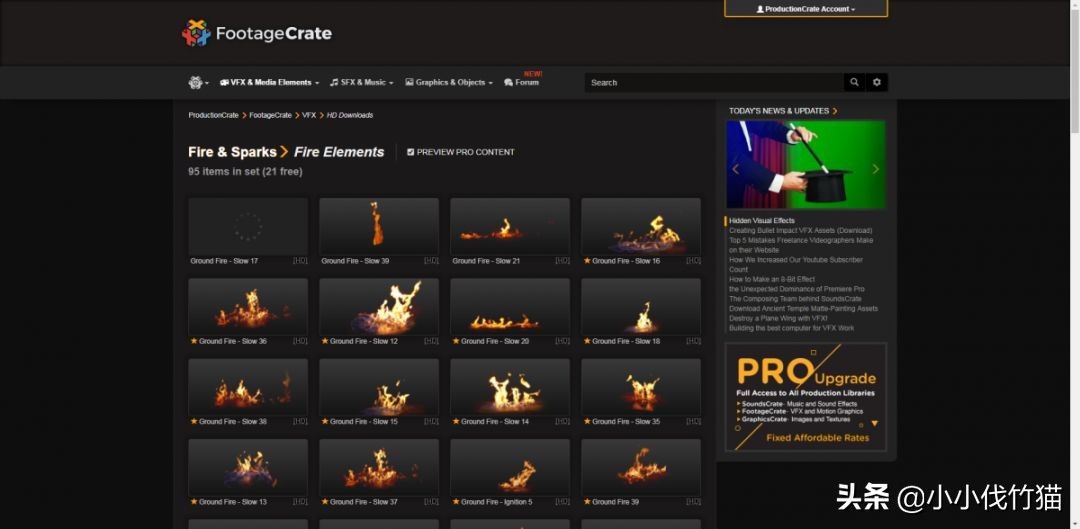Expand the SFX & Music dropdown
Image resolution: width=1080 pixels, height=529 pixels.
(362, 82)
